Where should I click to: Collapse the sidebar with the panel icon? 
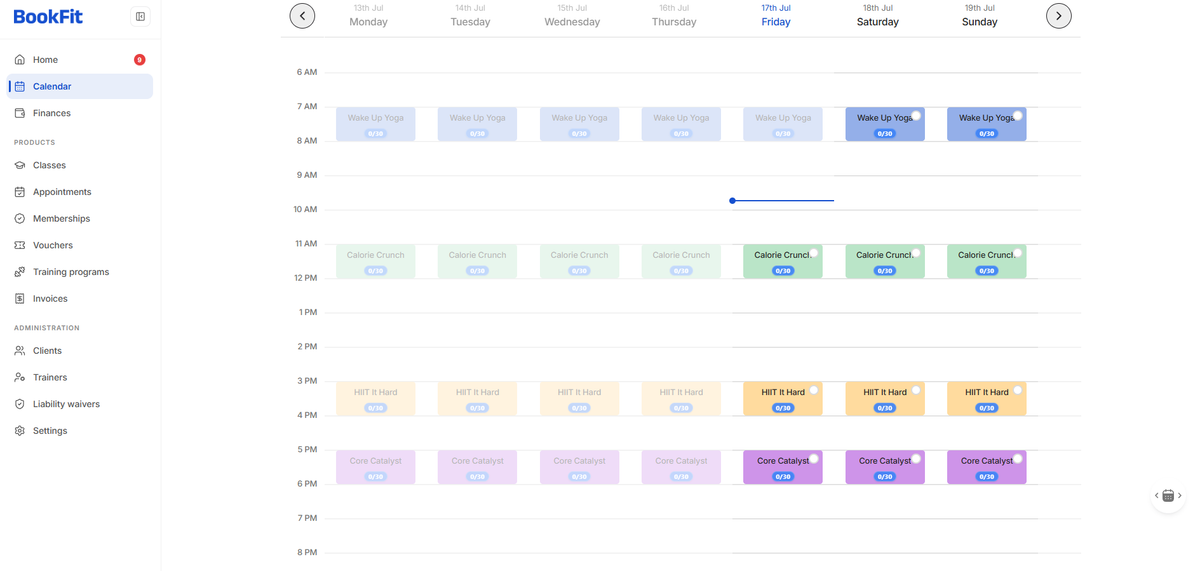(x=140, y=17)
